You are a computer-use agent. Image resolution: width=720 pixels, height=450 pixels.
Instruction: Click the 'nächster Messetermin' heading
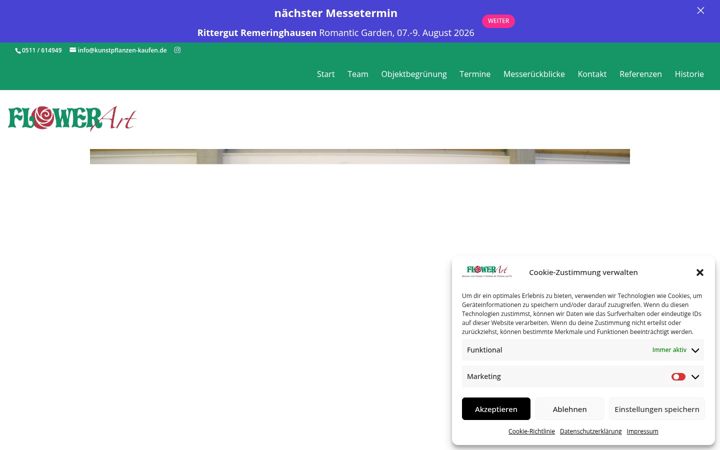coord(336,13)
